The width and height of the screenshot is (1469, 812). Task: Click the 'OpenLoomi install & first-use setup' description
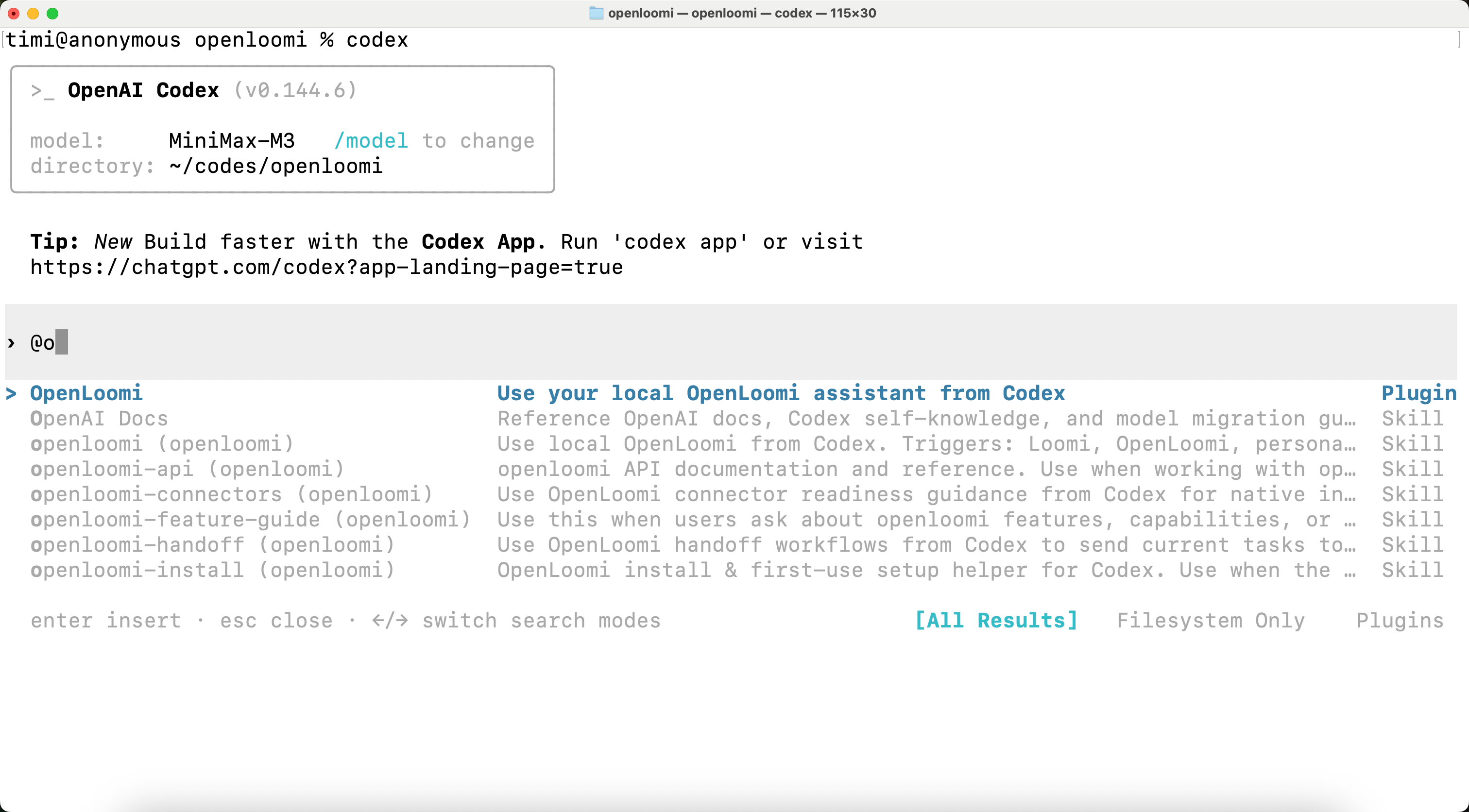point(927,570)
